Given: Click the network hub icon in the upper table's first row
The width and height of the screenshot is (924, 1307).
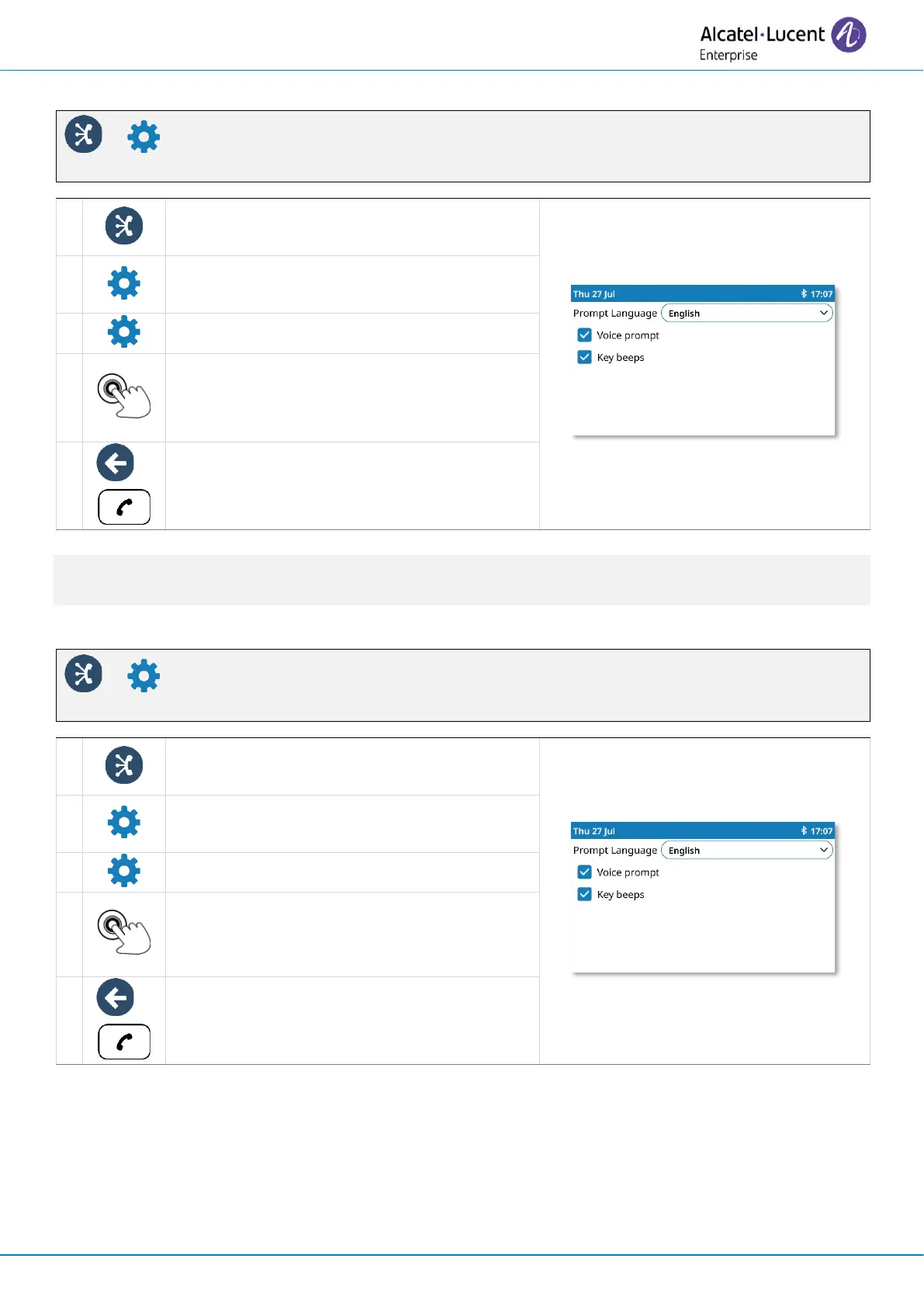Looking at the screenshot, I should tap(124, 226).
